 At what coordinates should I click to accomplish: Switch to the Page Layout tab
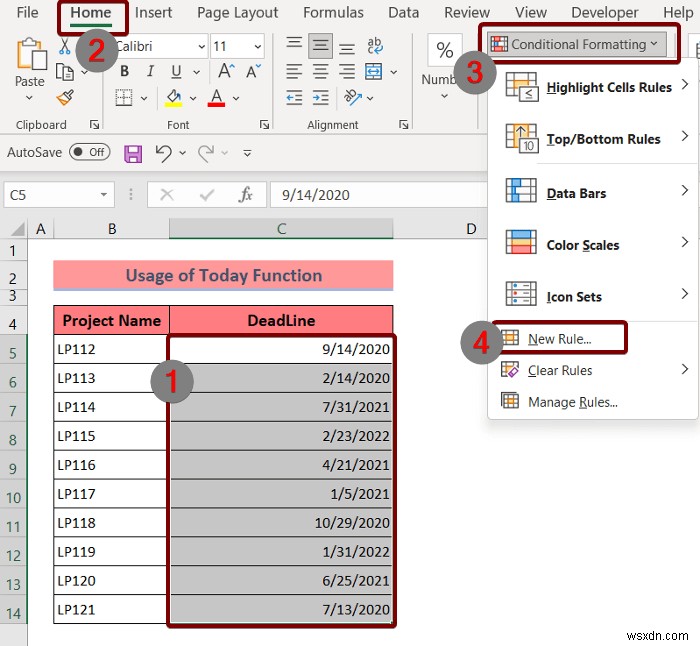pos(238,13)
